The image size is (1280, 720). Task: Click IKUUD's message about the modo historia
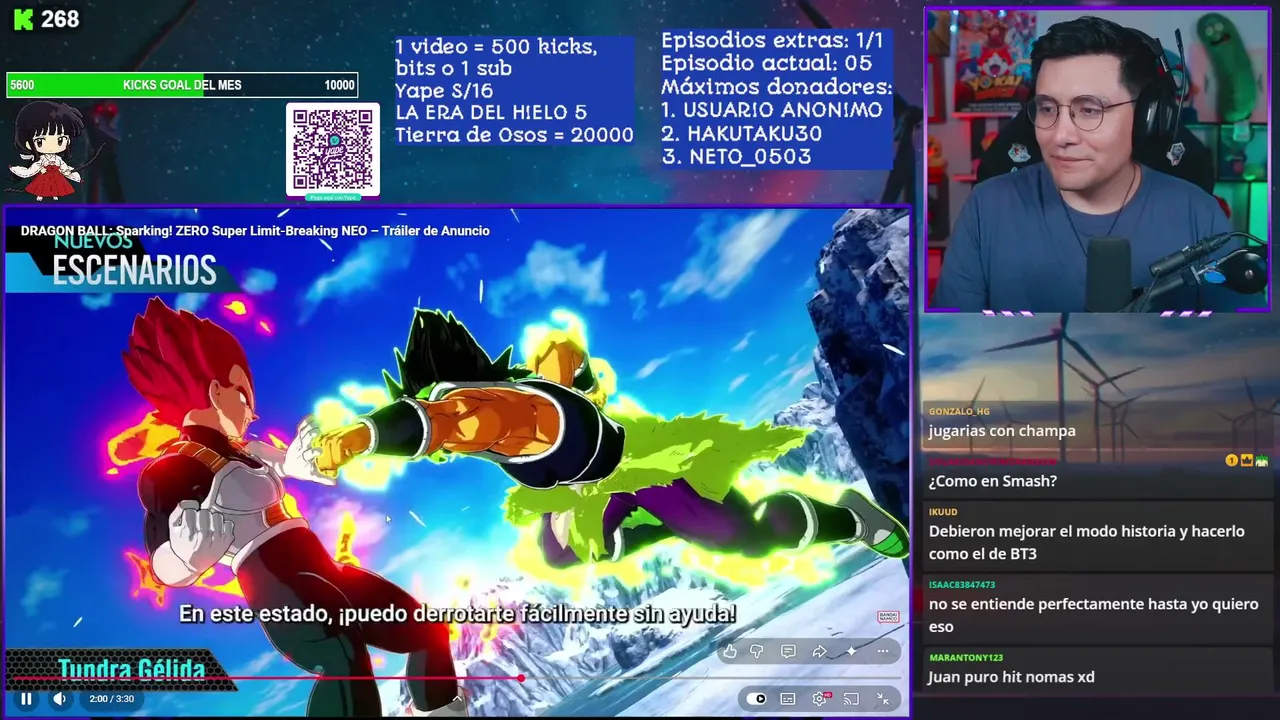click(x=1086, y=542)
